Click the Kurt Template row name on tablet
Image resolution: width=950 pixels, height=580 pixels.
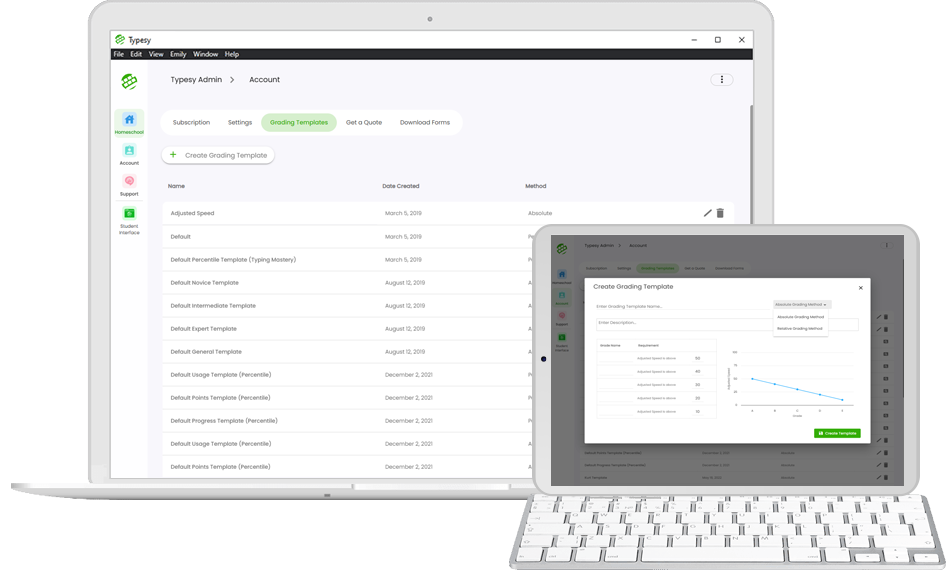click(x=596, y=478)
